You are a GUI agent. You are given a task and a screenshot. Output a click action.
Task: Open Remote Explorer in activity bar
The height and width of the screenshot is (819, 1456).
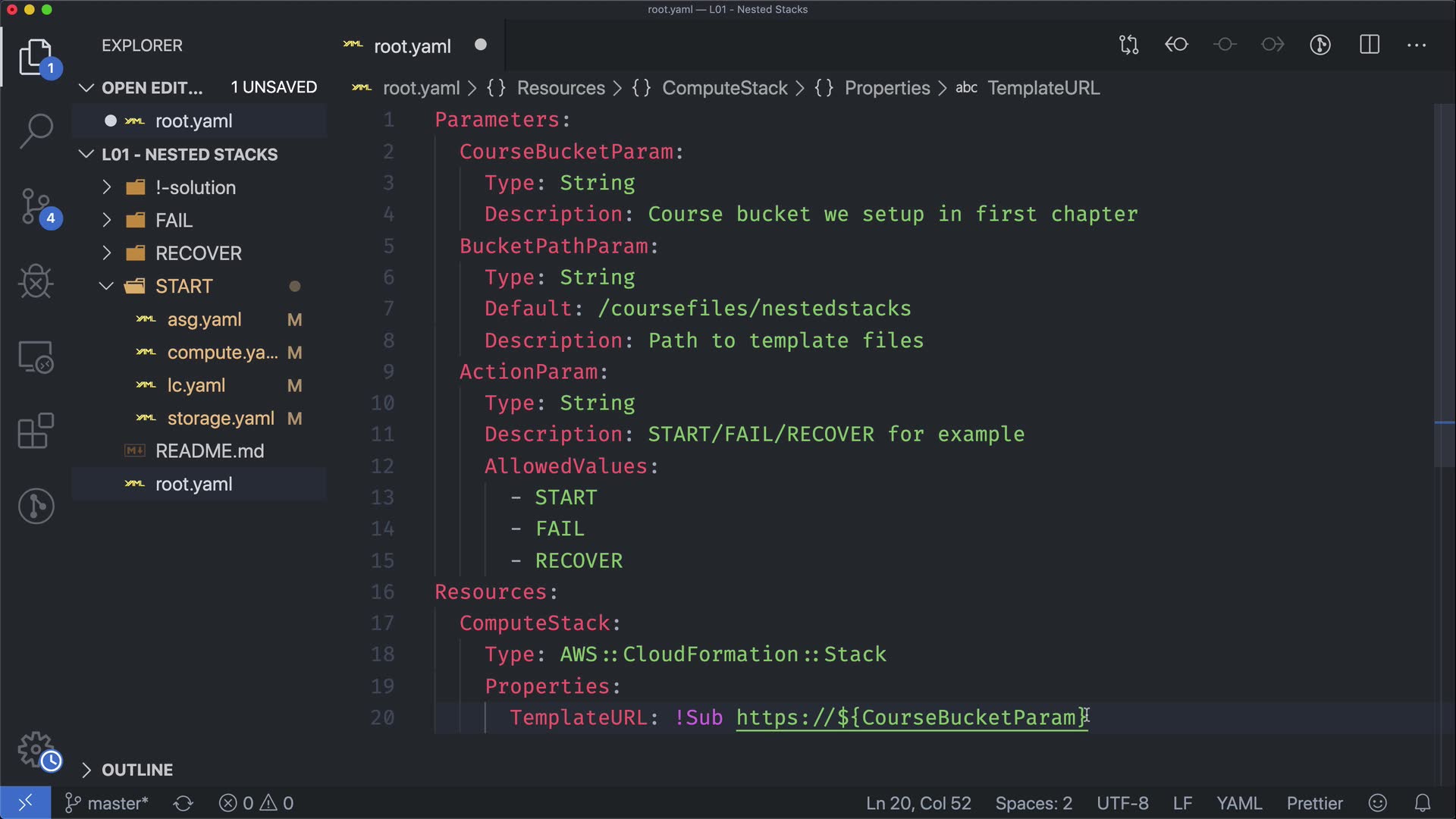[36, 356]
